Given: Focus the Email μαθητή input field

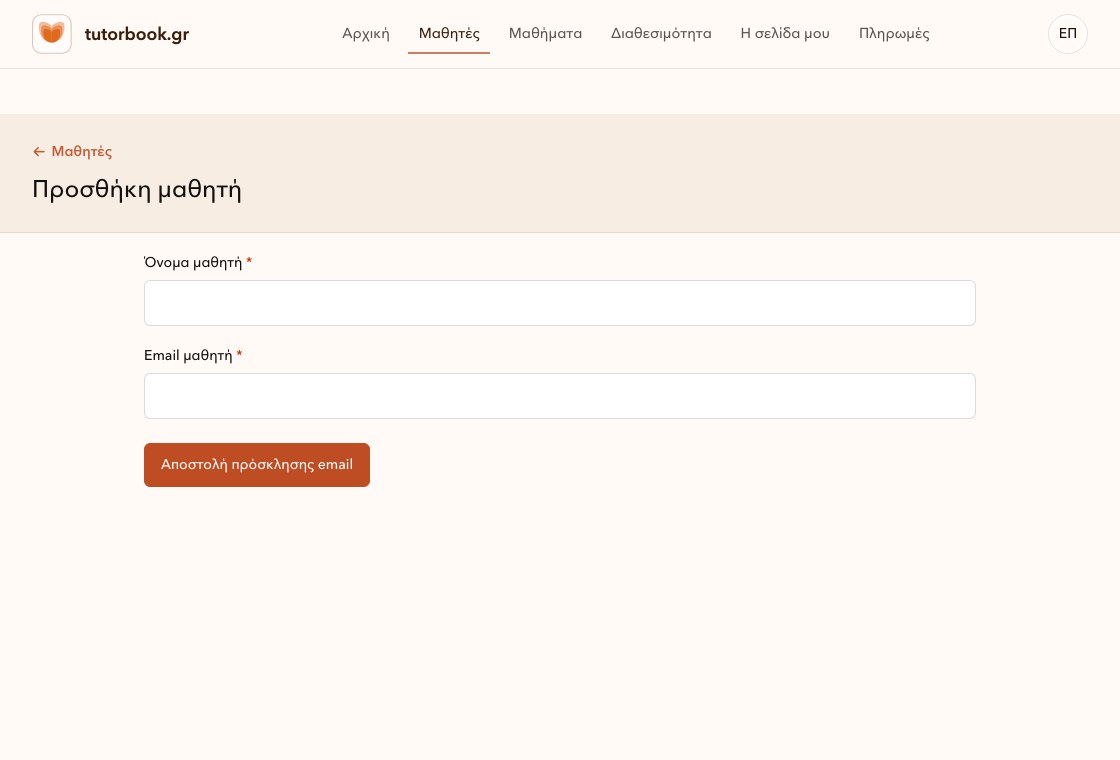Looking at the screenshot, I should pos(559,396).
